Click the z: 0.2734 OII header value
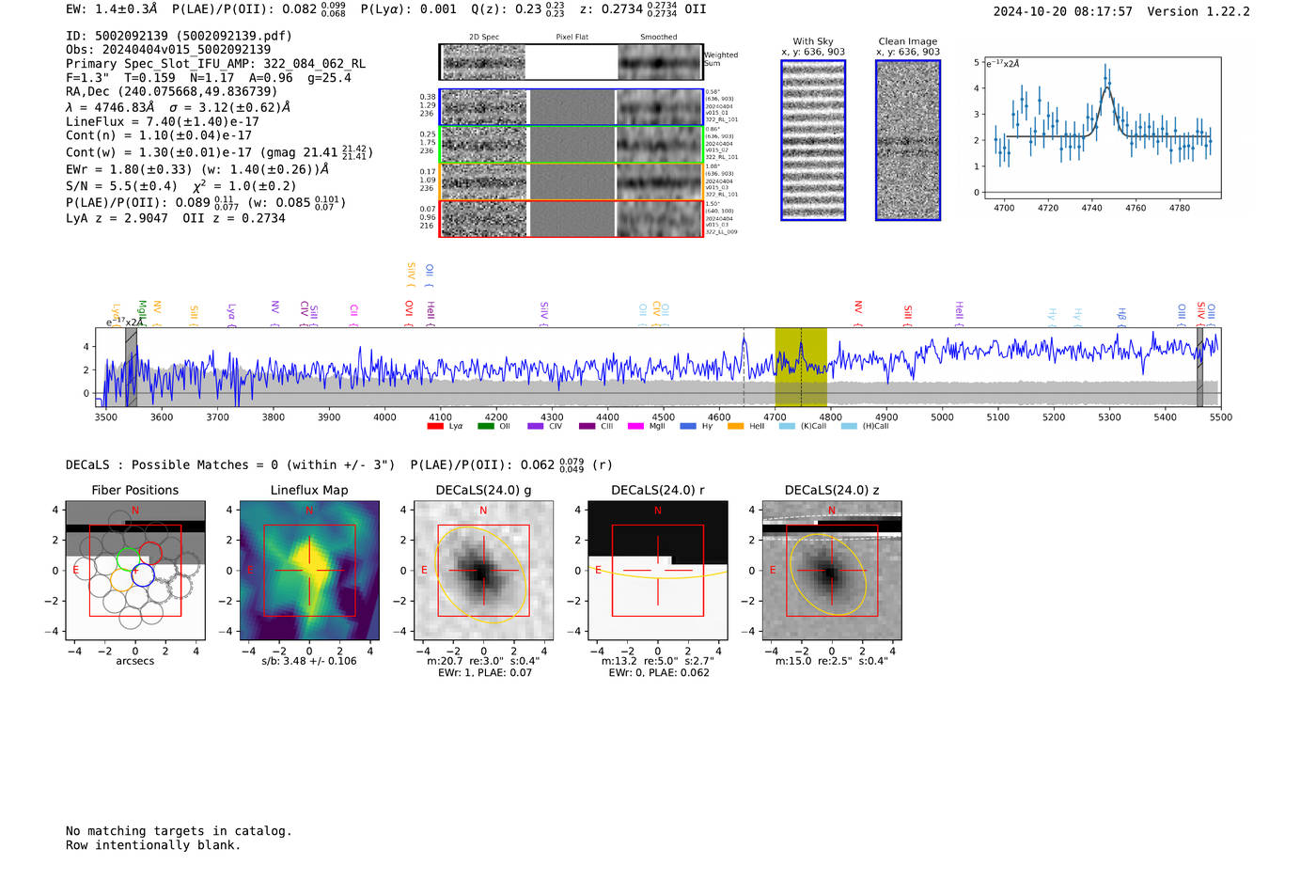This screenshot has width=1316, height=896. tap(643, 8)
